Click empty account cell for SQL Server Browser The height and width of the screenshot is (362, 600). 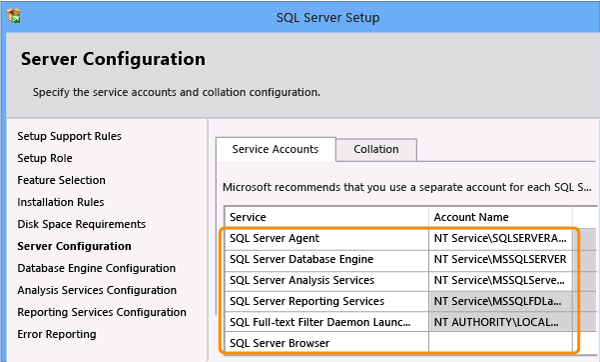tap(501, 343)
